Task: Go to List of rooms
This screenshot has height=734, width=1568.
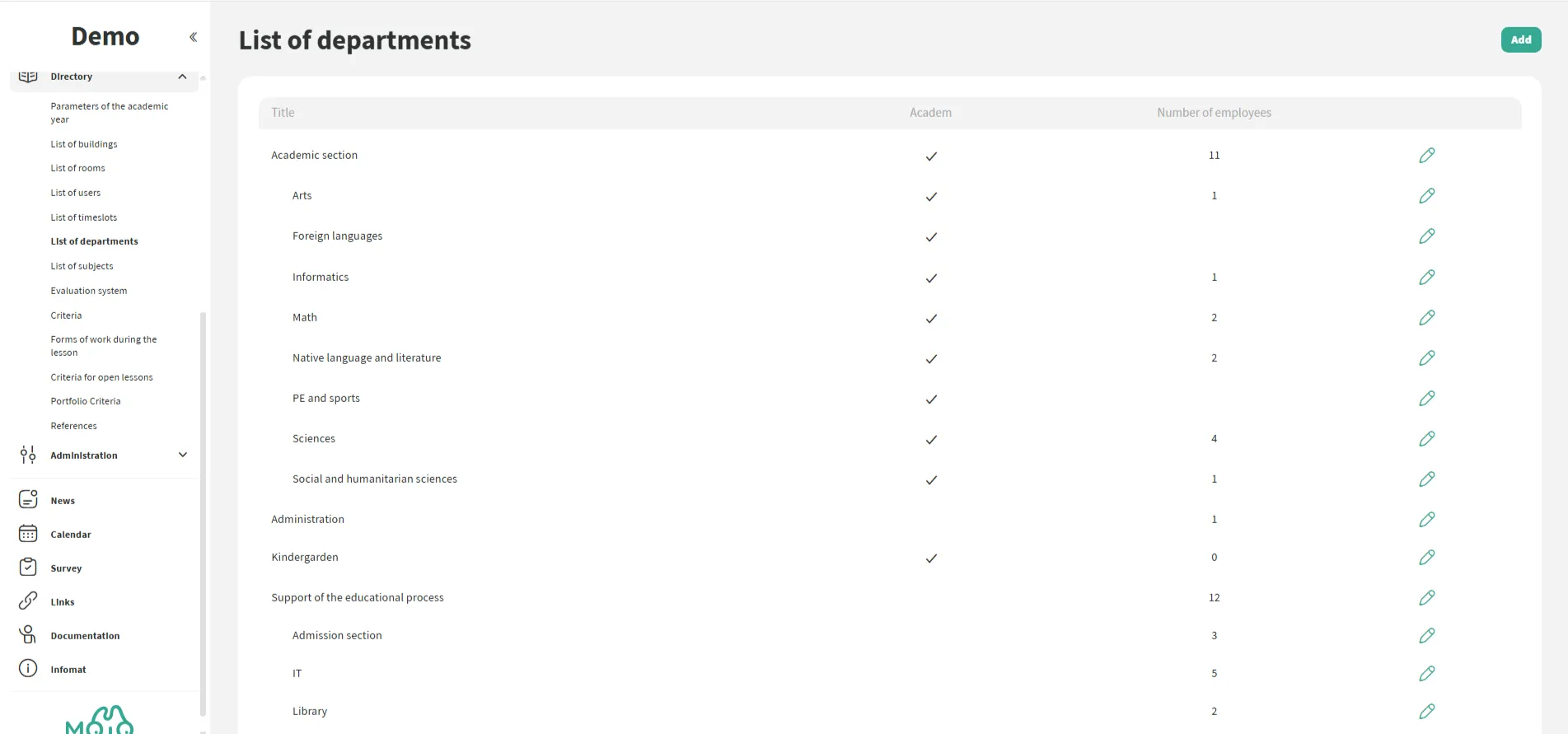Action: [77, 168]
